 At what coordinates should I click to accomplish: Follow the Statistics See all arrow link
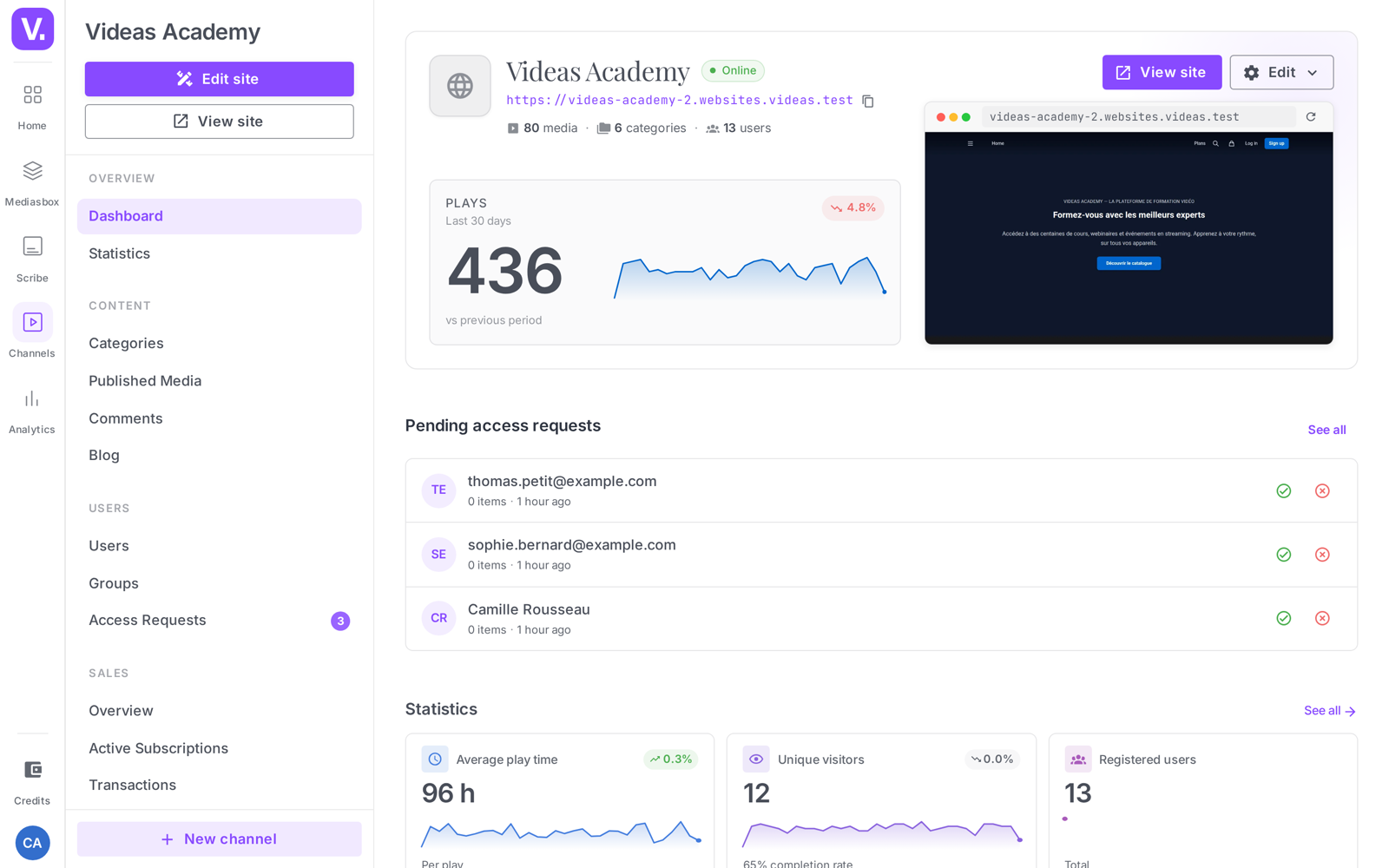click(1329, 710)
